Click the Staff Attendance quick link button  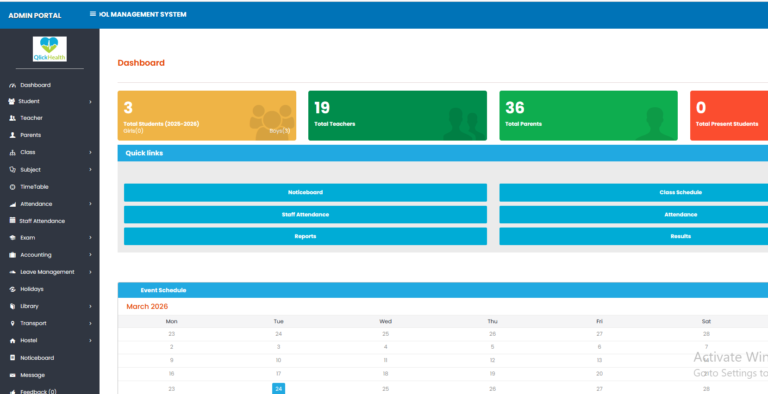(x=305, y=215)
